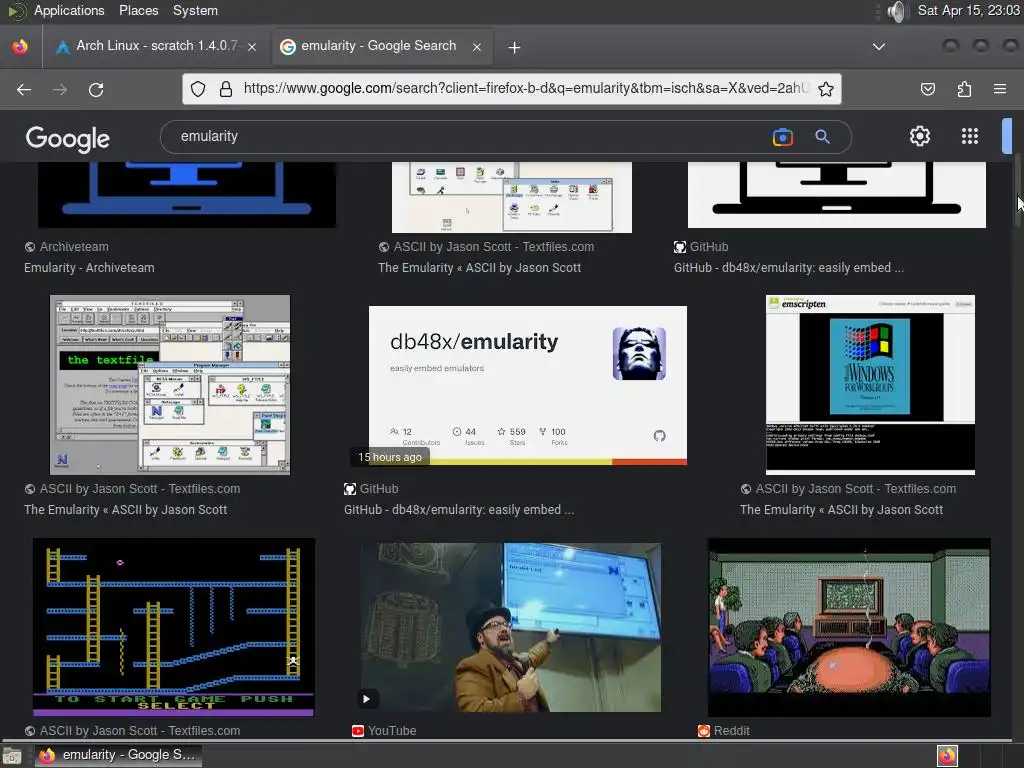Viewport: 1024px width, 768px height.
Task: Open '15 hours ago' badge on GitHub card
Action: click(390, 457)
